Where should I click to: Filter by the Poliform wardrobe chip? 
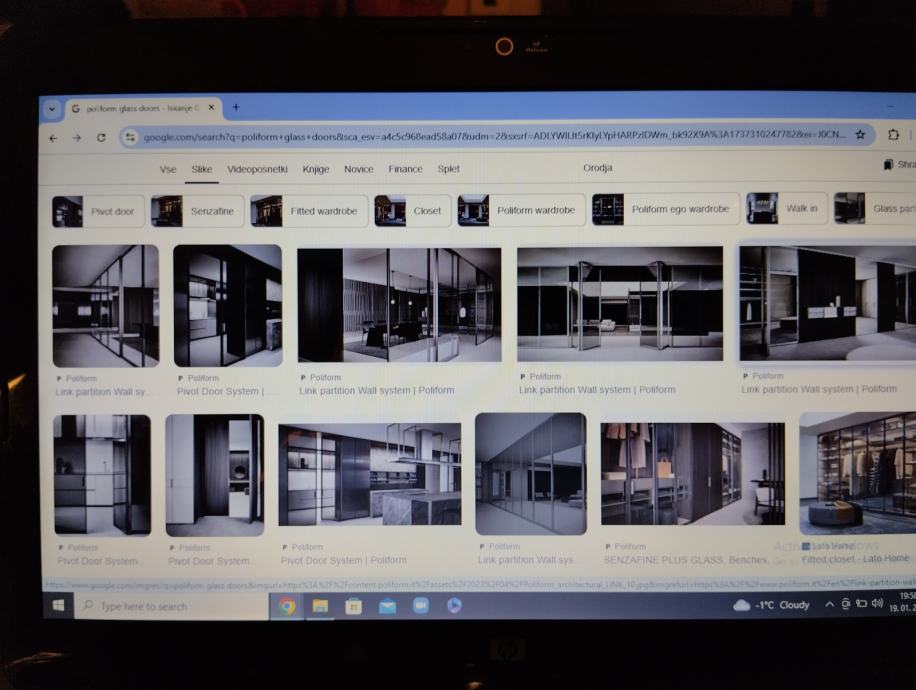521,210
